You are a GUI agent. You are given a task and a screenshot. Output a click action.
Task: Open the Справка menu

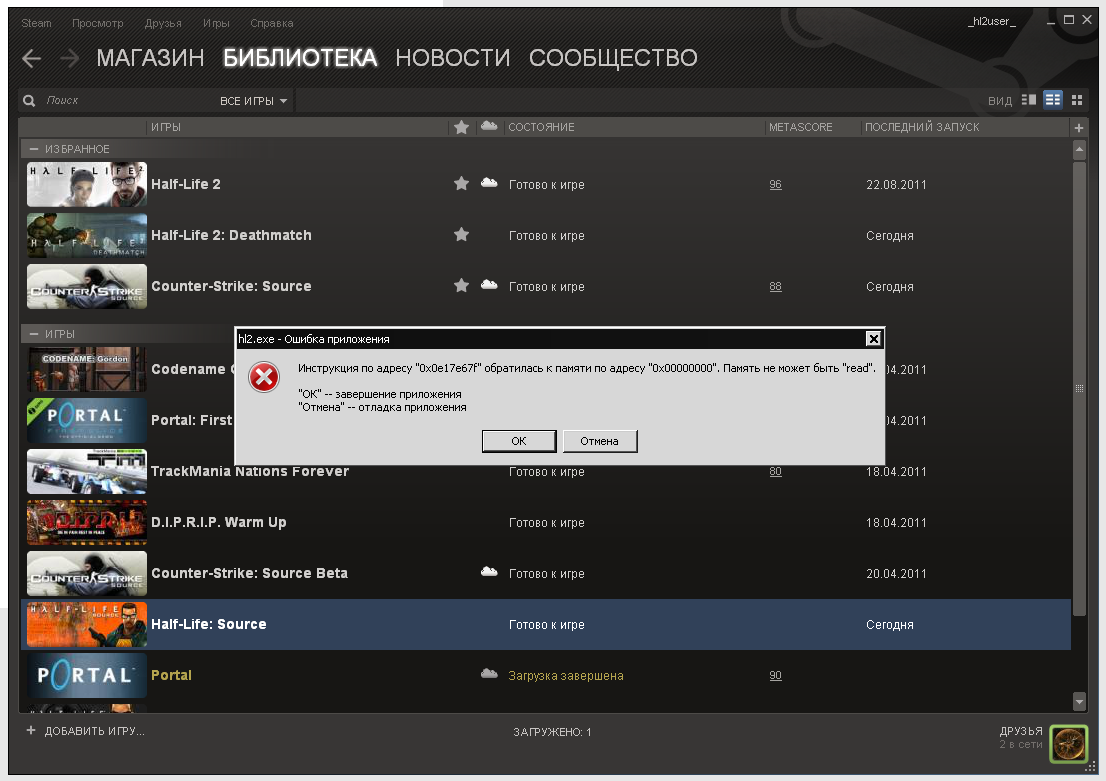pyautogui.click(x=272, y=23)
